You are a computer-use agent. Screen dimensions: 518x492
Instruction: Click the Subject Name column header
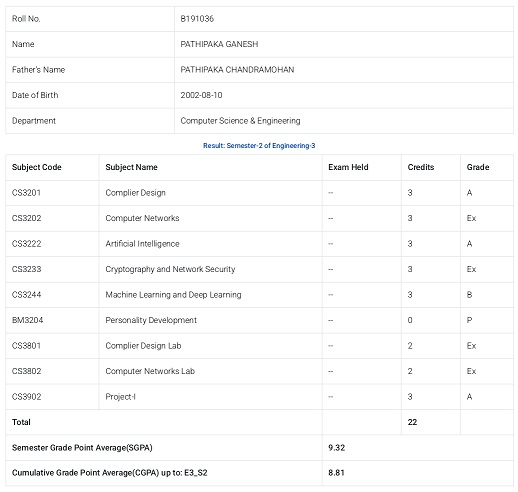pyautogui.click(x=131, y=167)
